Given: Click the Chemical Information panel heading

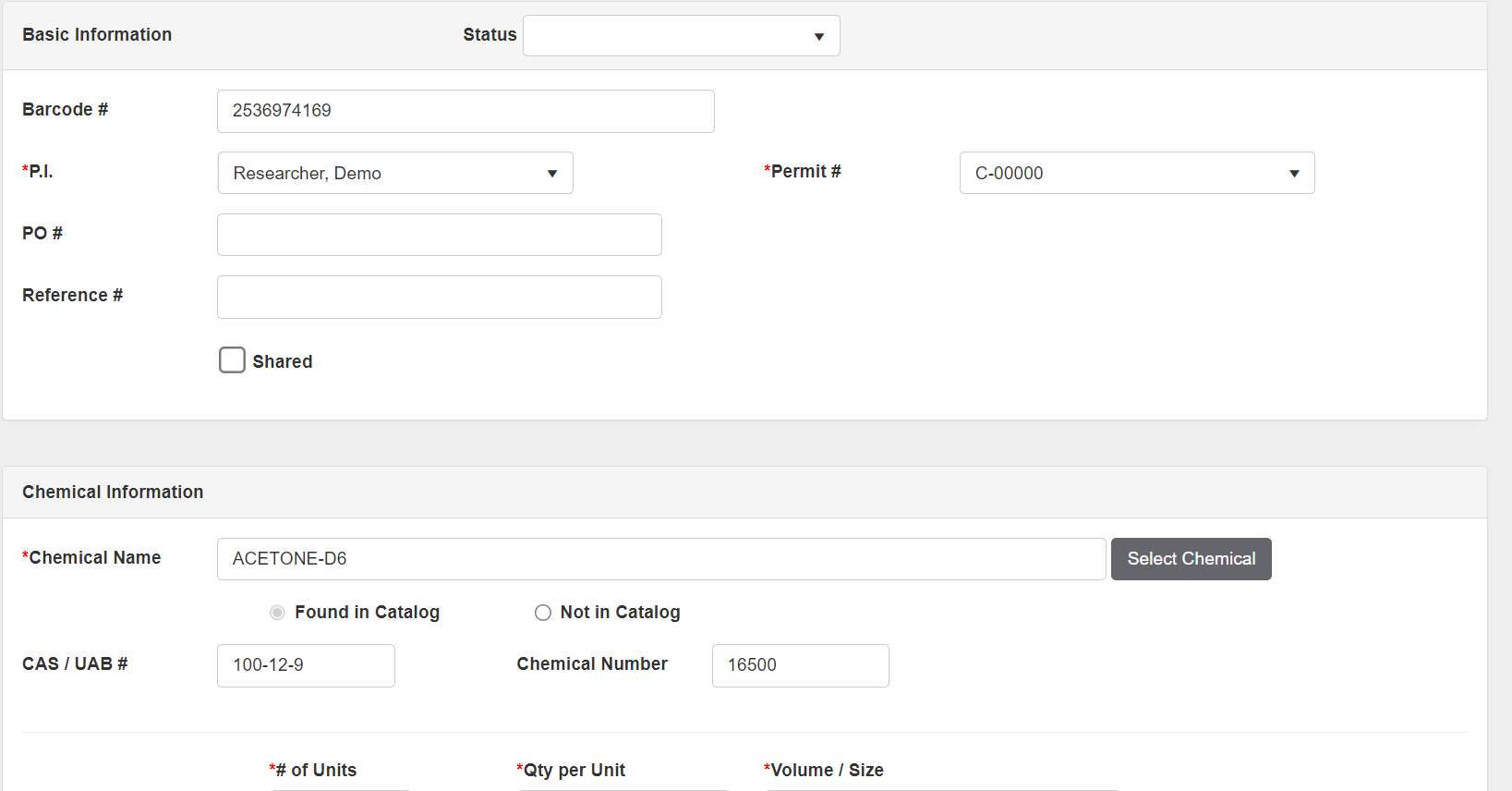Looking at the screenshot, I should [x=113, y=493].
